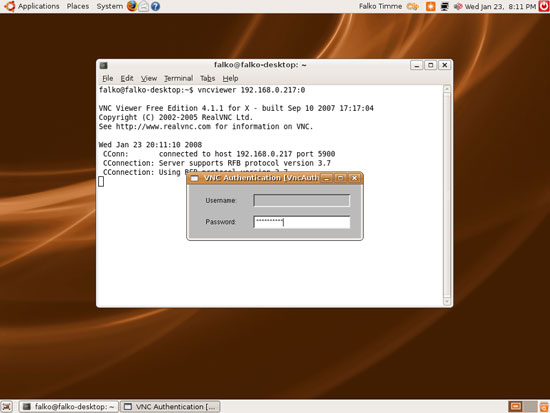Click the Username field in VNC dialog
The height and width of the screenshot is (413, 550).
click(x=302, y=201)
